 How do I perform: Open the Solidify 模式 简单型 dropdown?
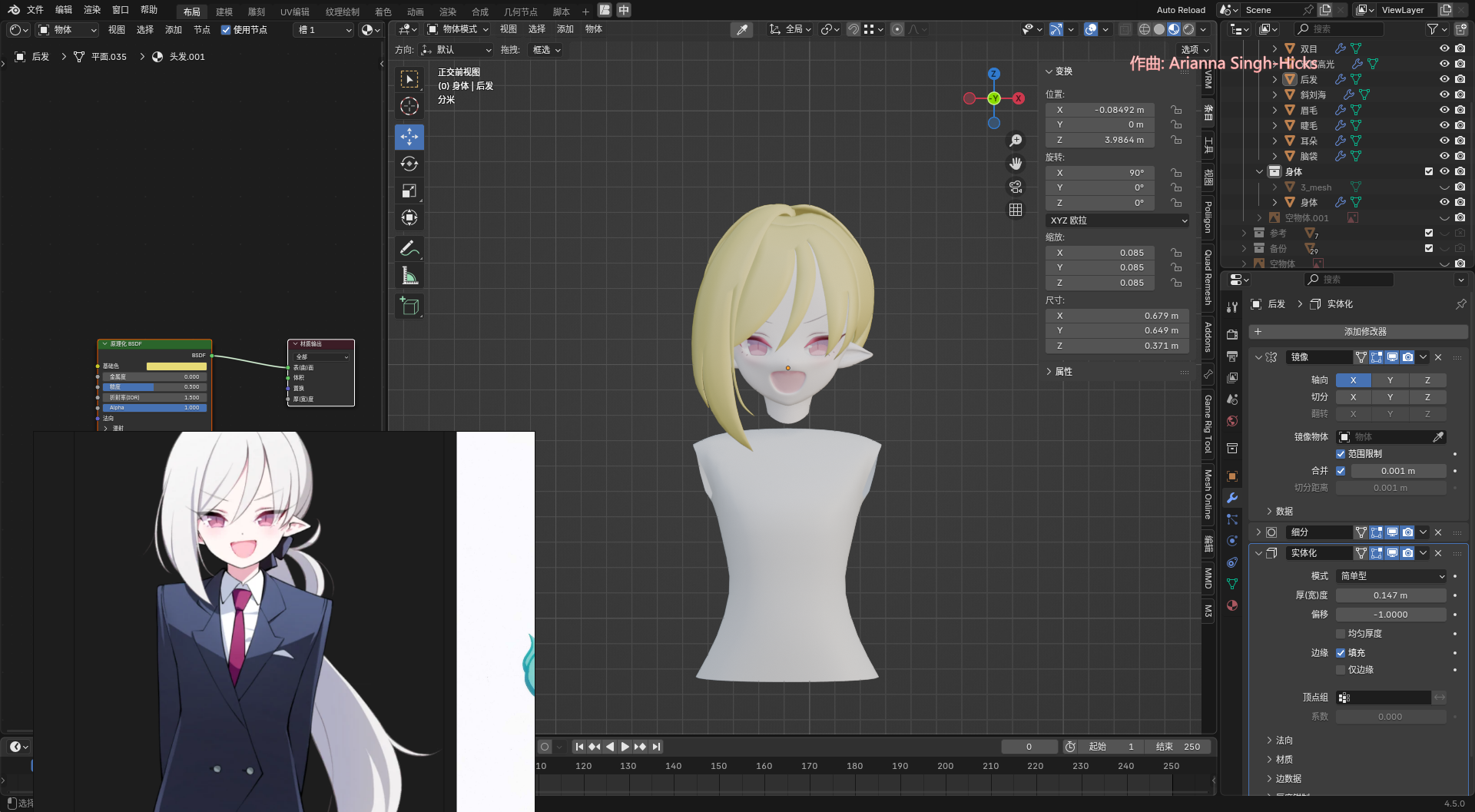coord(1391,576)
